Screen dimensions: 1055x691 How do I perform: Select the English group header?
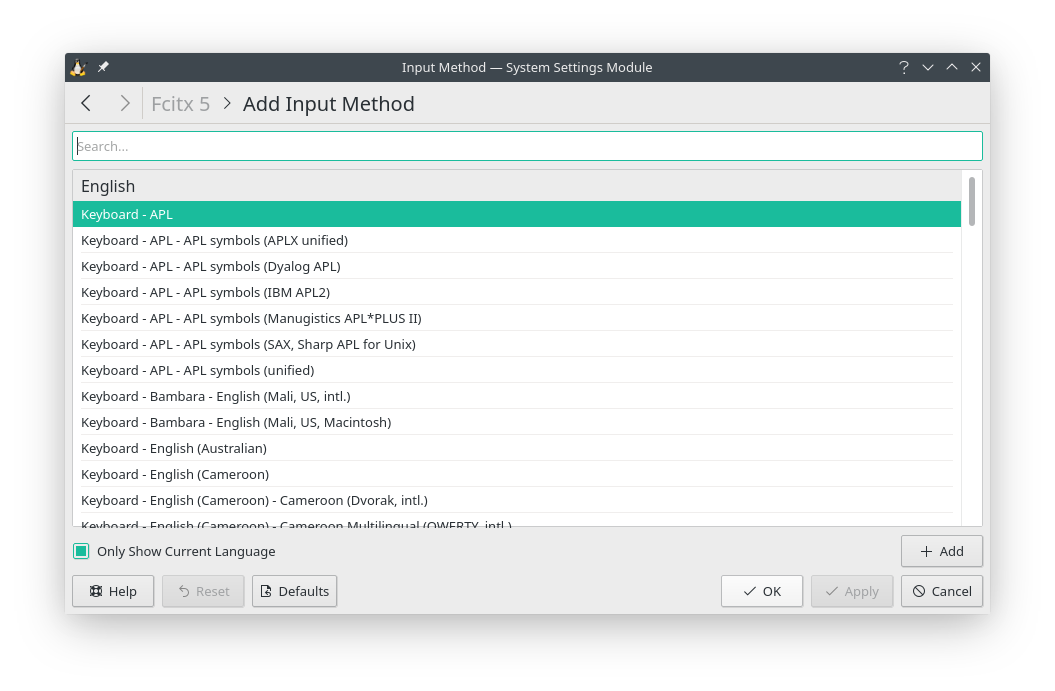517,186
